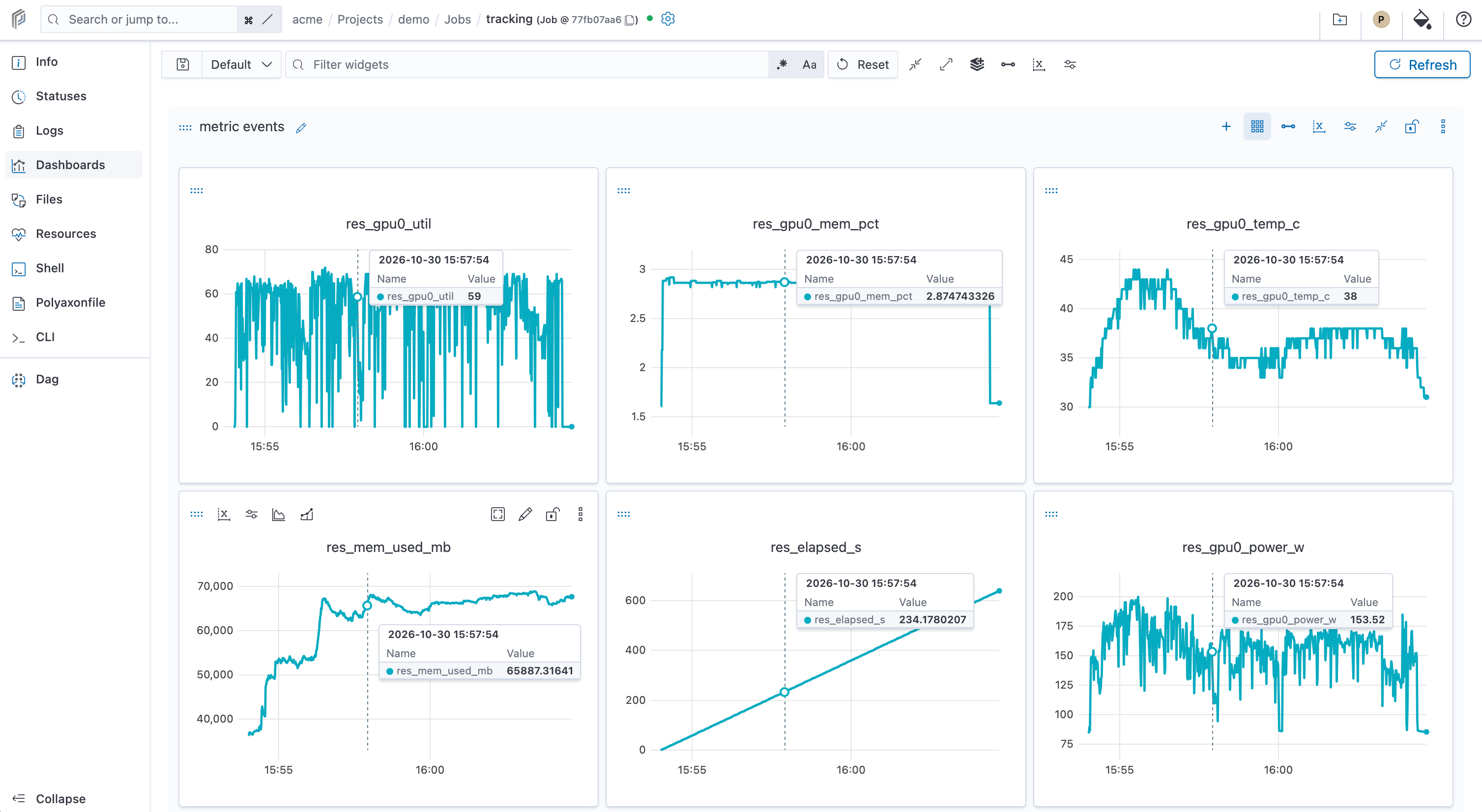Click the Reset button

coord(863,64)
